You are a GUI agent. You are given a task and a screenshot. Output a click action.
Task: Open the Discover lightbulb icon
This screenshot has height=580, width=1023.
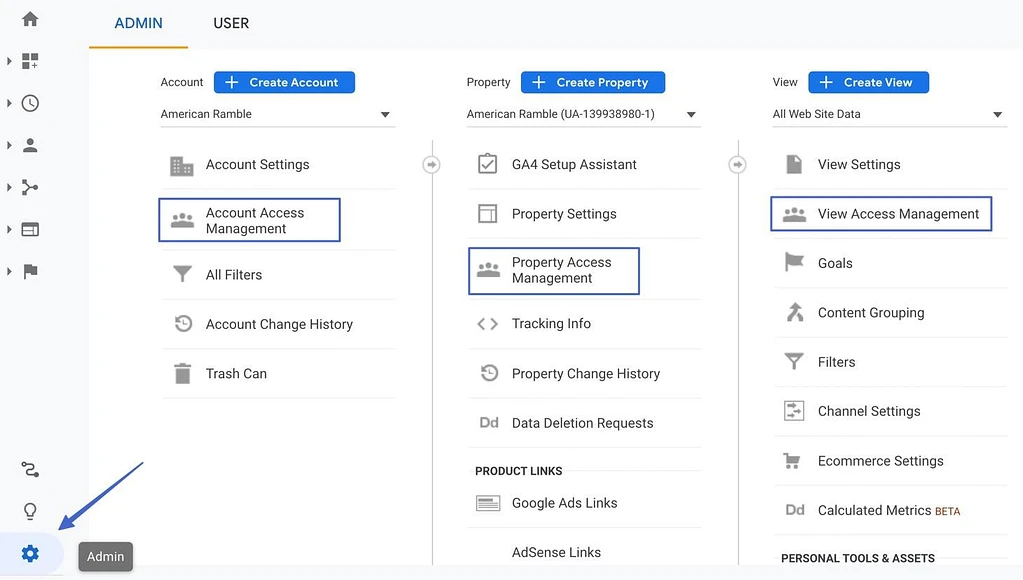[30, 512]
